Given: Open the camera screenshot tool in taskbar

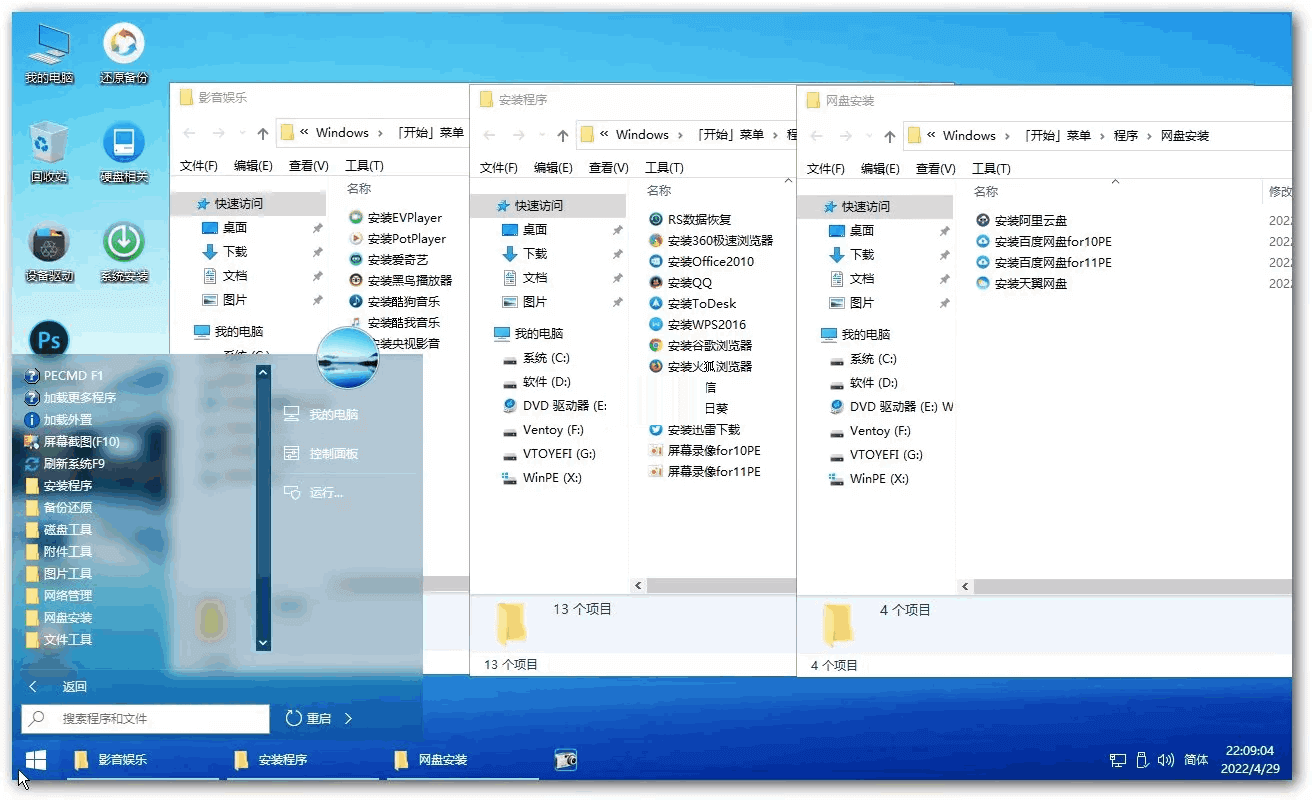Looking at the screenshot, I should pos(566,760).
